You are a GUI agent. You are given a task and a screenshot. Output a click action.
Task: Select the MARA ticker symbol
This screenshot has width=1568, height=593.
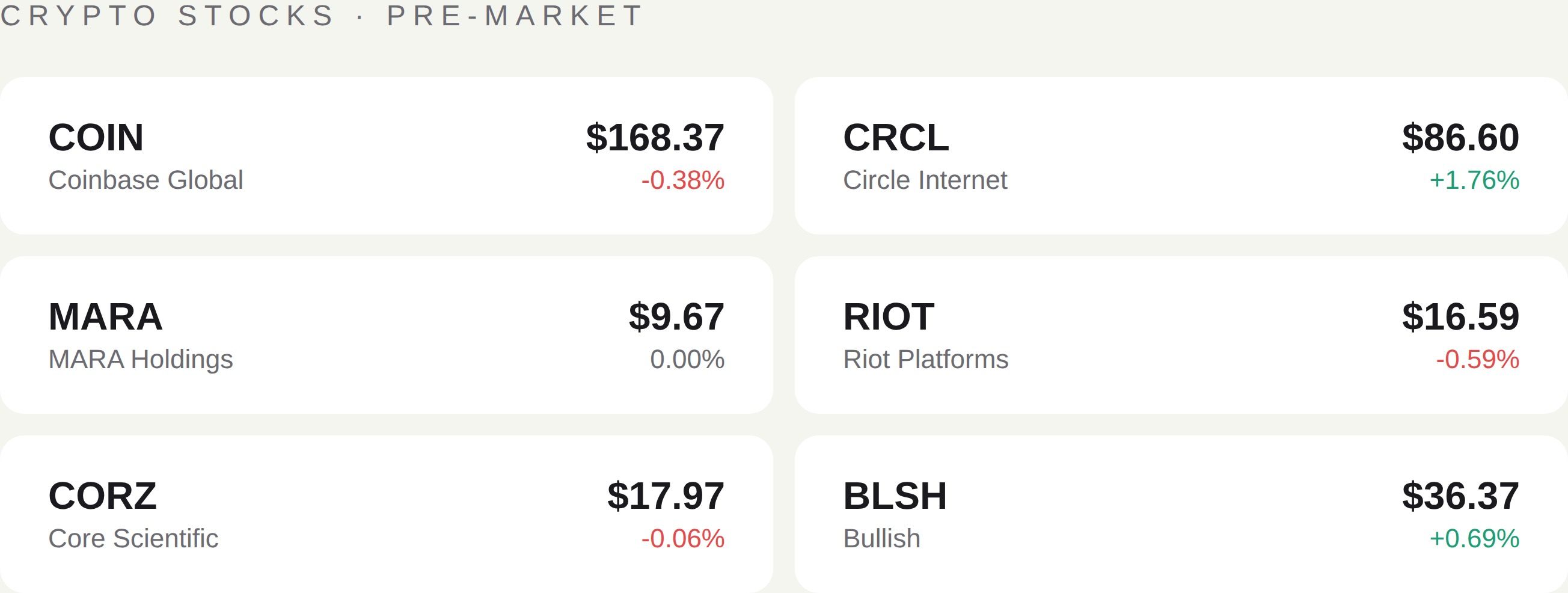105,316
